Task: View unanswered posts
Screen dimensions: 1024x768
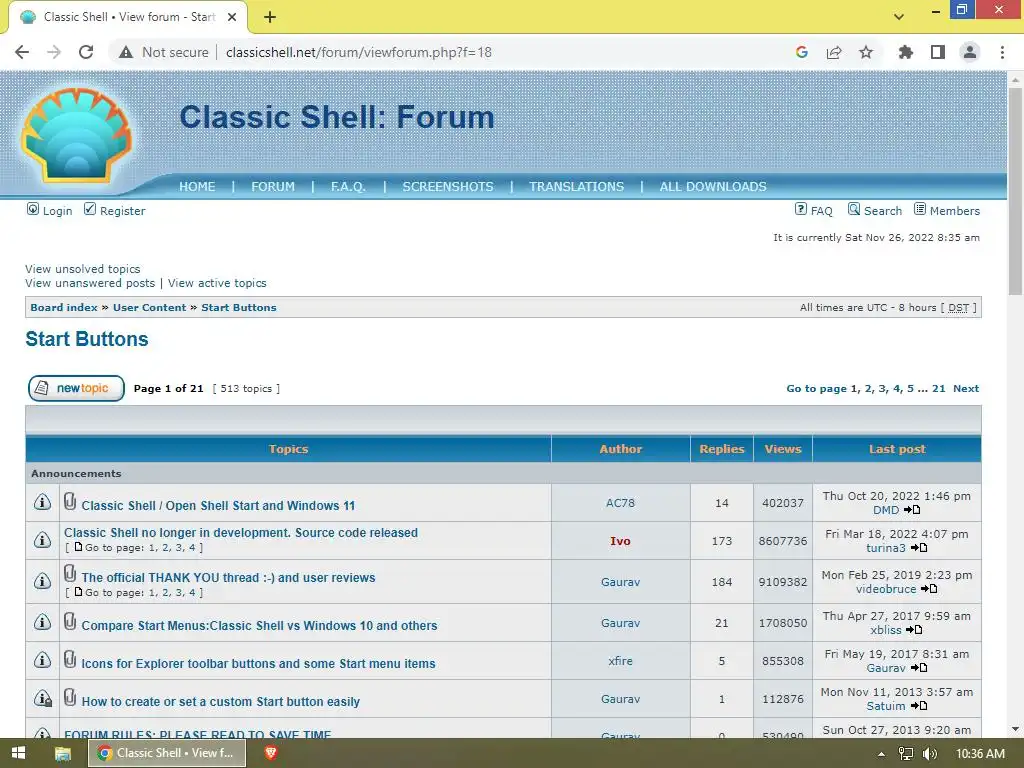Action: pyautogui.click(x=90, y=283)
